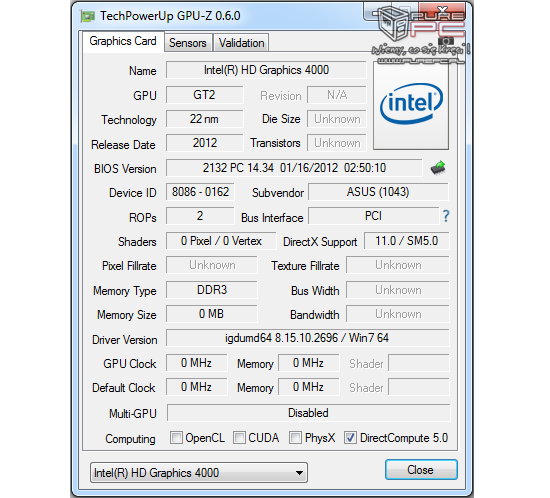The image size is (550, 498).
Task: Click the Release Date field showing 2012
Action: [204, 143]
